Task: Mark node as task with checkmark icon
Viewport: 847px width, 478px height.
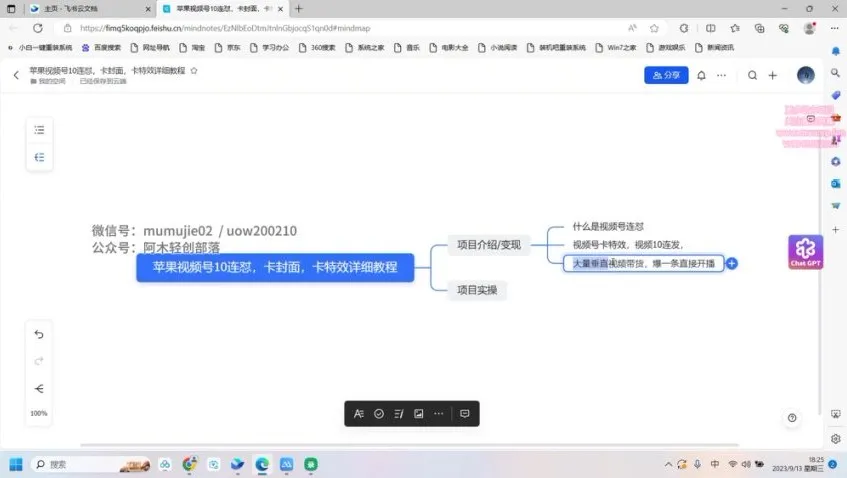Action: (379, 413)
